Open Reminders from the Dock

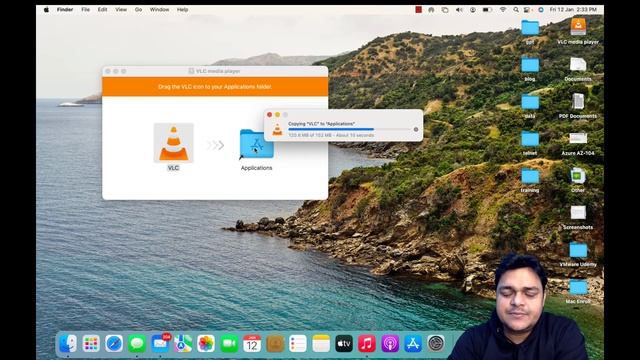[x=298, y=344]
